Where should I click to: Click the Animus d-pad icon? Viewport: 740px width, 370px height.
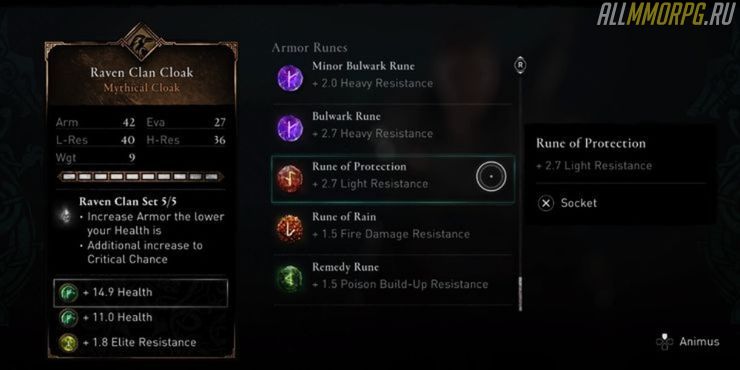click(x=664, y=342)
